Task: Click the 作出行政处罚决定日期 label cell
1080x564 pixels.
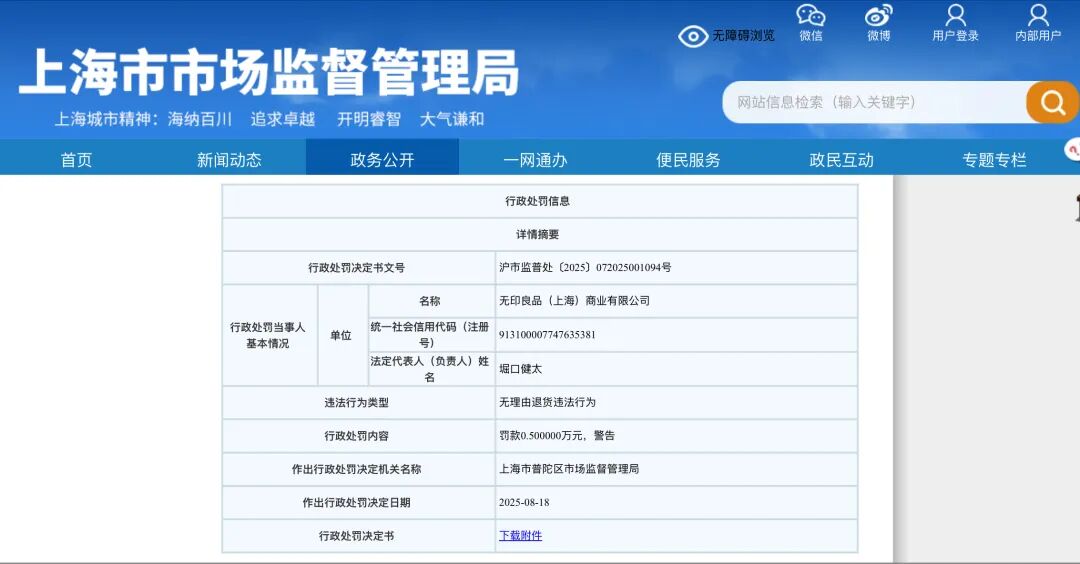Action: point(358,503)
